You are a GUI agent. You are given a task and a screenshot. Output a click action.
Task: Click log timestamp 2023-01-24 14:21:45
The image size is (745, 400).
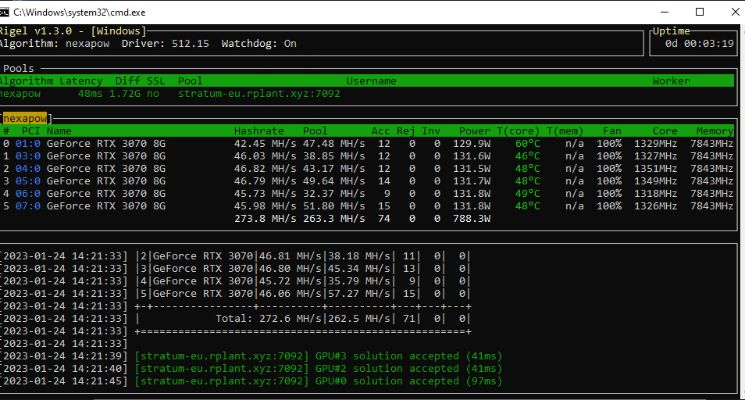click(x=64, y=381)
